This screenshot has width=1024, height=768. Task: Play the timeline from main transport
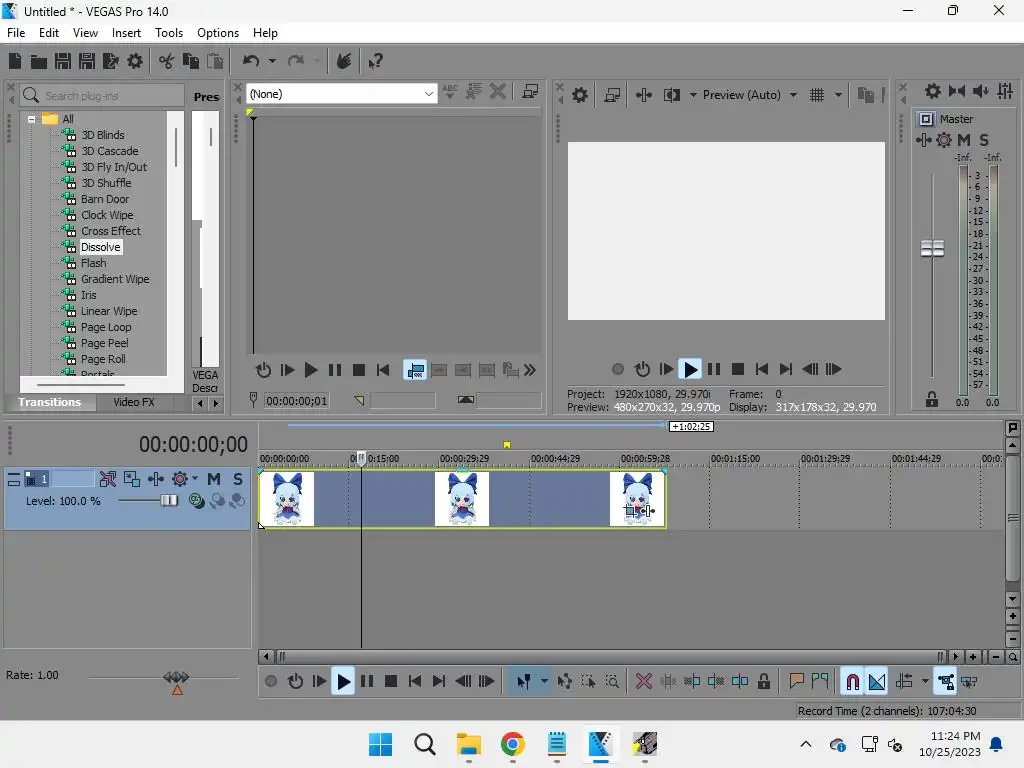point(343,682)
